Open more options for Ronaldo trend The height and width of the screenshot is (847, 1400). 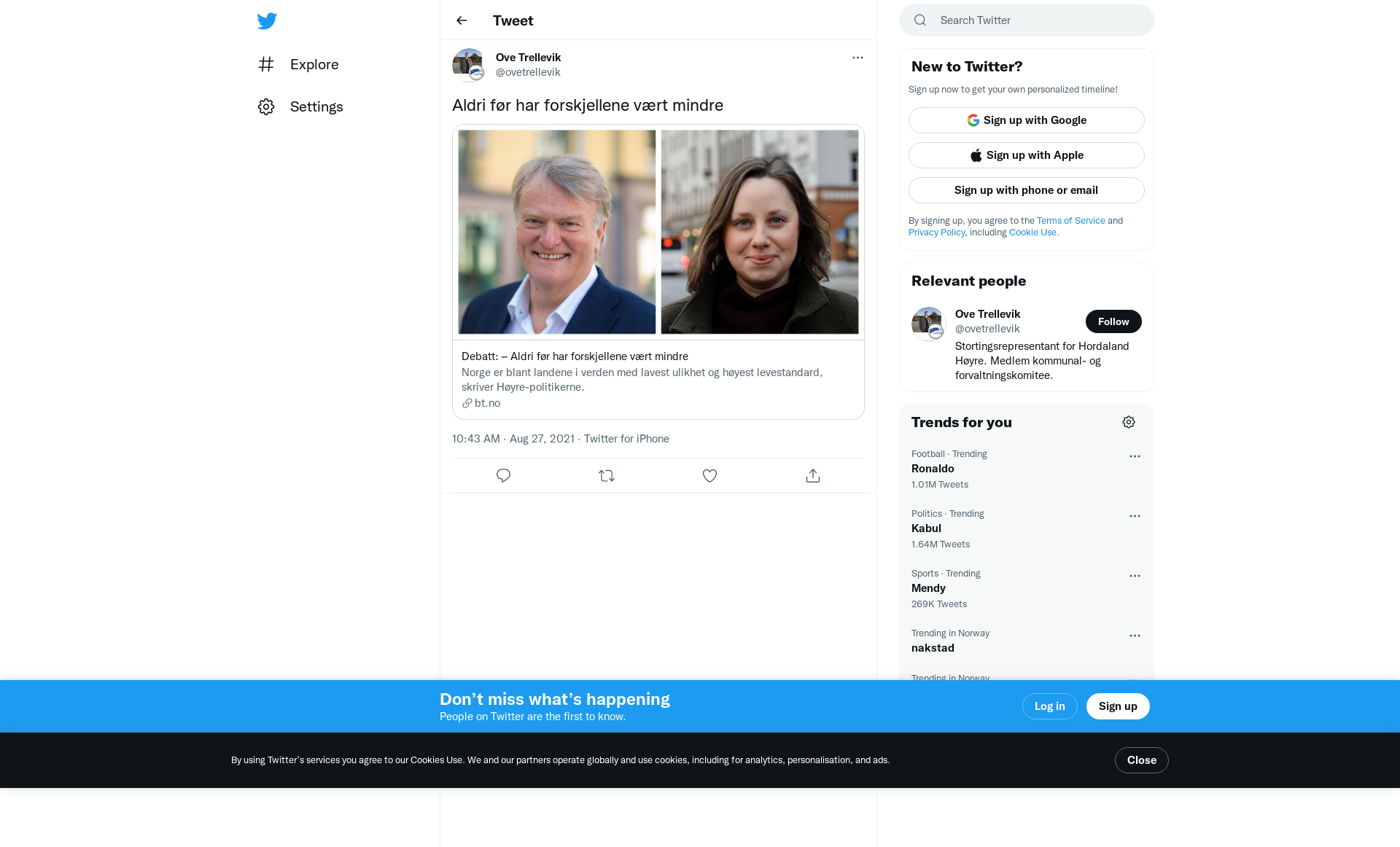[x=1135, y=456]
